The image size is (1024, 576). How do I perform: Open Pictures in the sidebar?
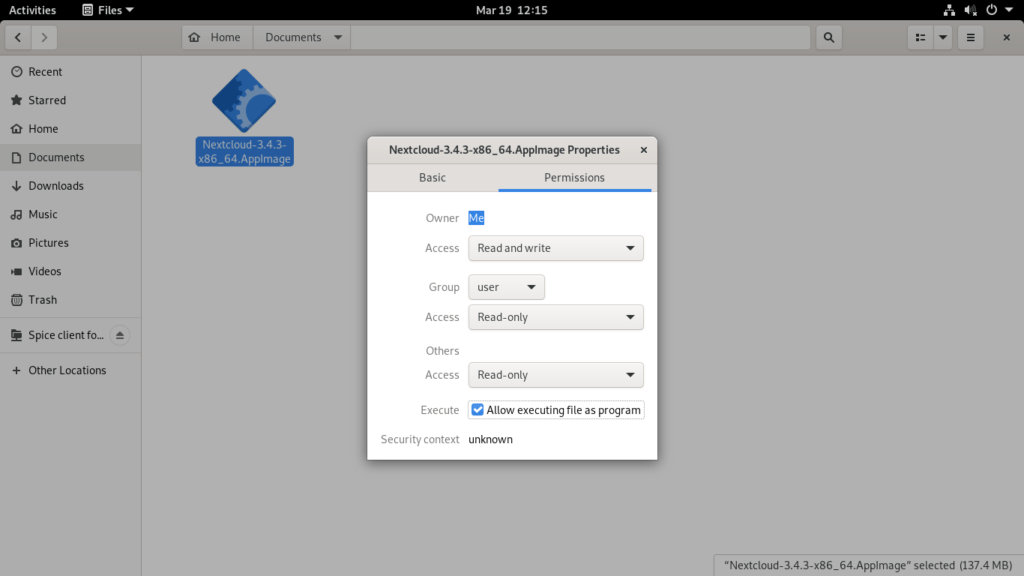[x=71, y=243]
